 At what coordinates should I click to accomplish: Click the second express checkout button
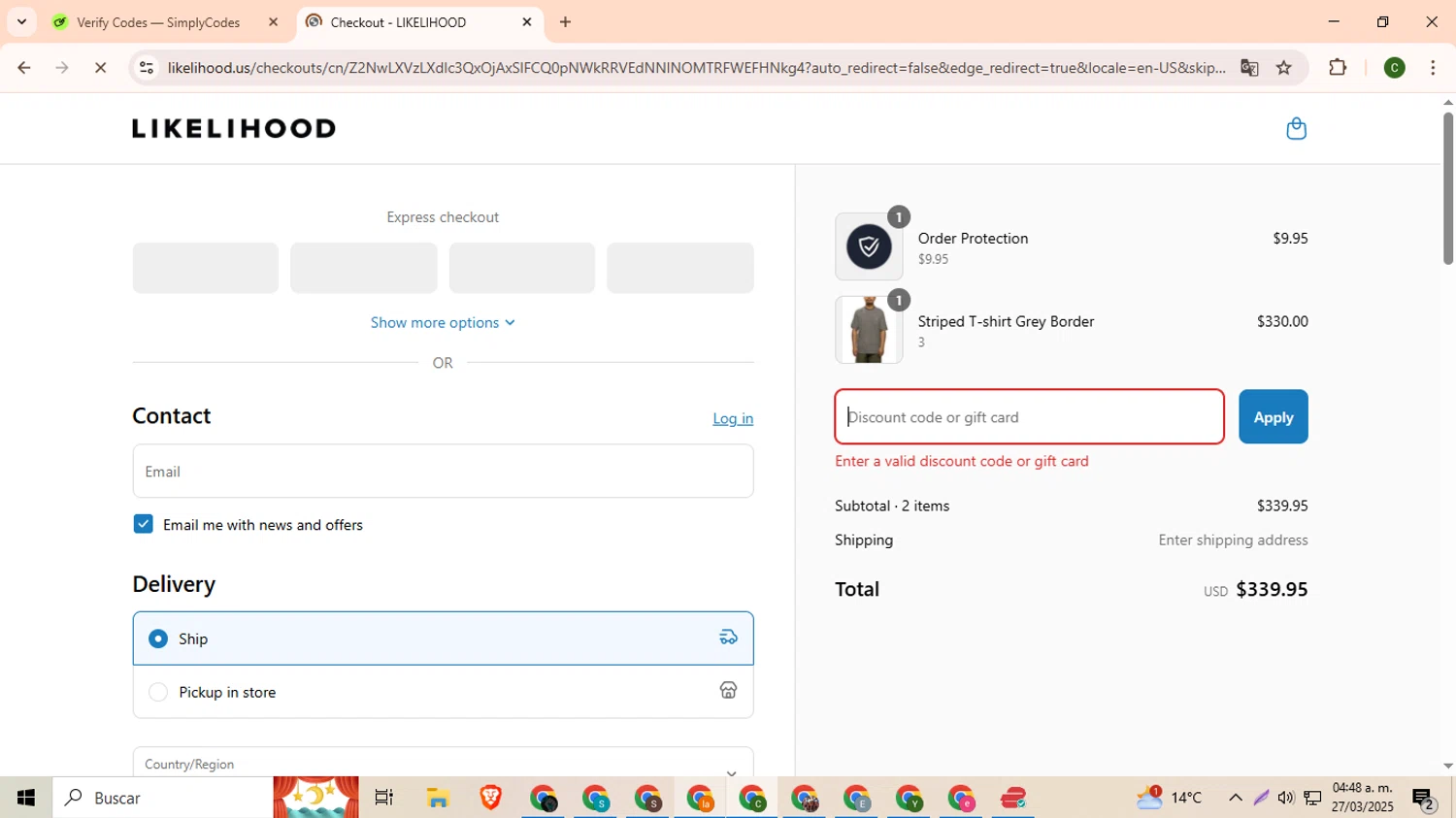(x=364, y=268)
